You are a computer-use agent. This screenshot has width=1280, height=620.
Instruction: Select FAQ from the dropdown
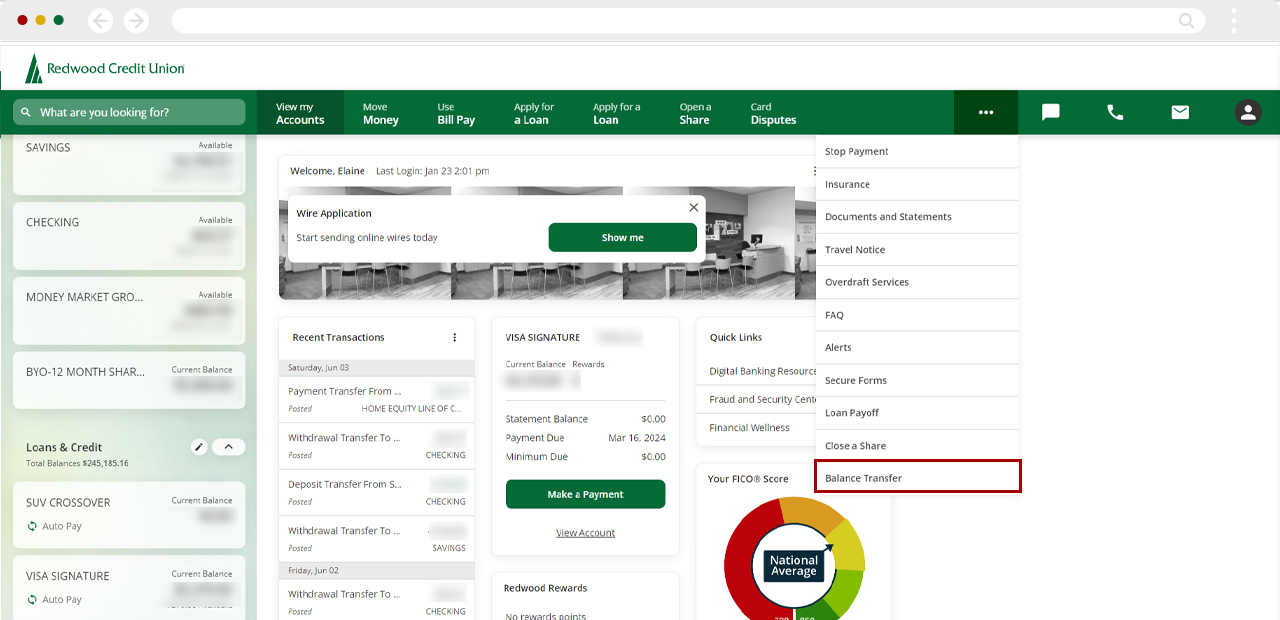(x=917, y=315)
